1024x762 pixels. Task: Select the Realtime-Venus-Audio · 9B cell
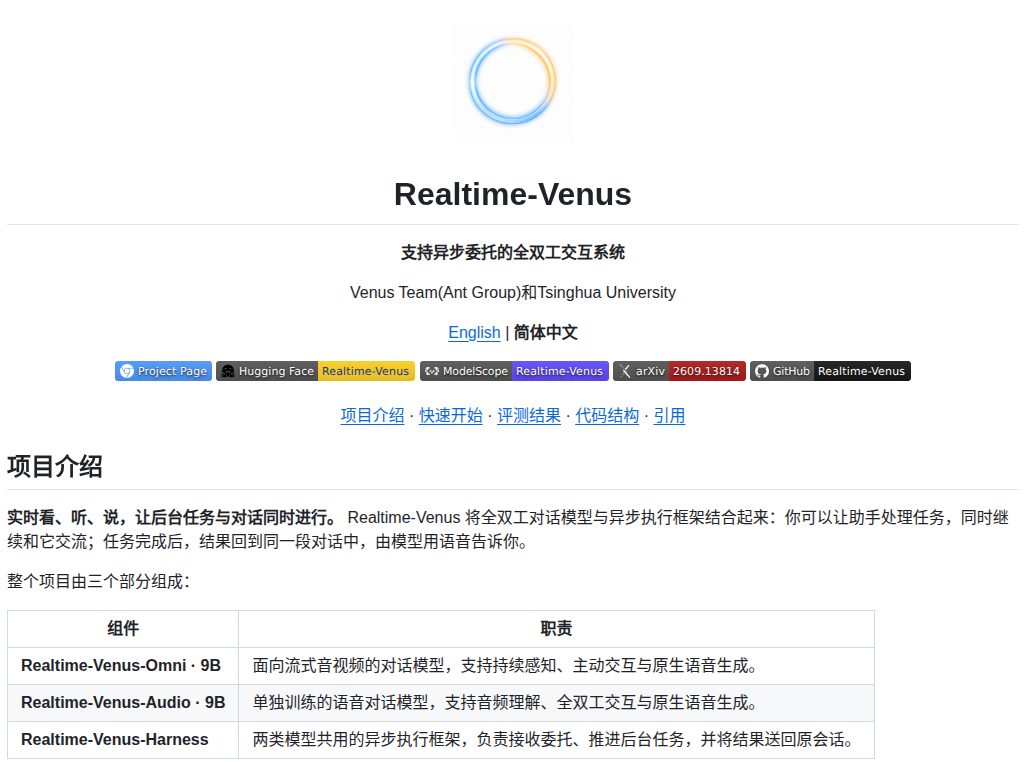pyautogui.click(x=123, y=703)
